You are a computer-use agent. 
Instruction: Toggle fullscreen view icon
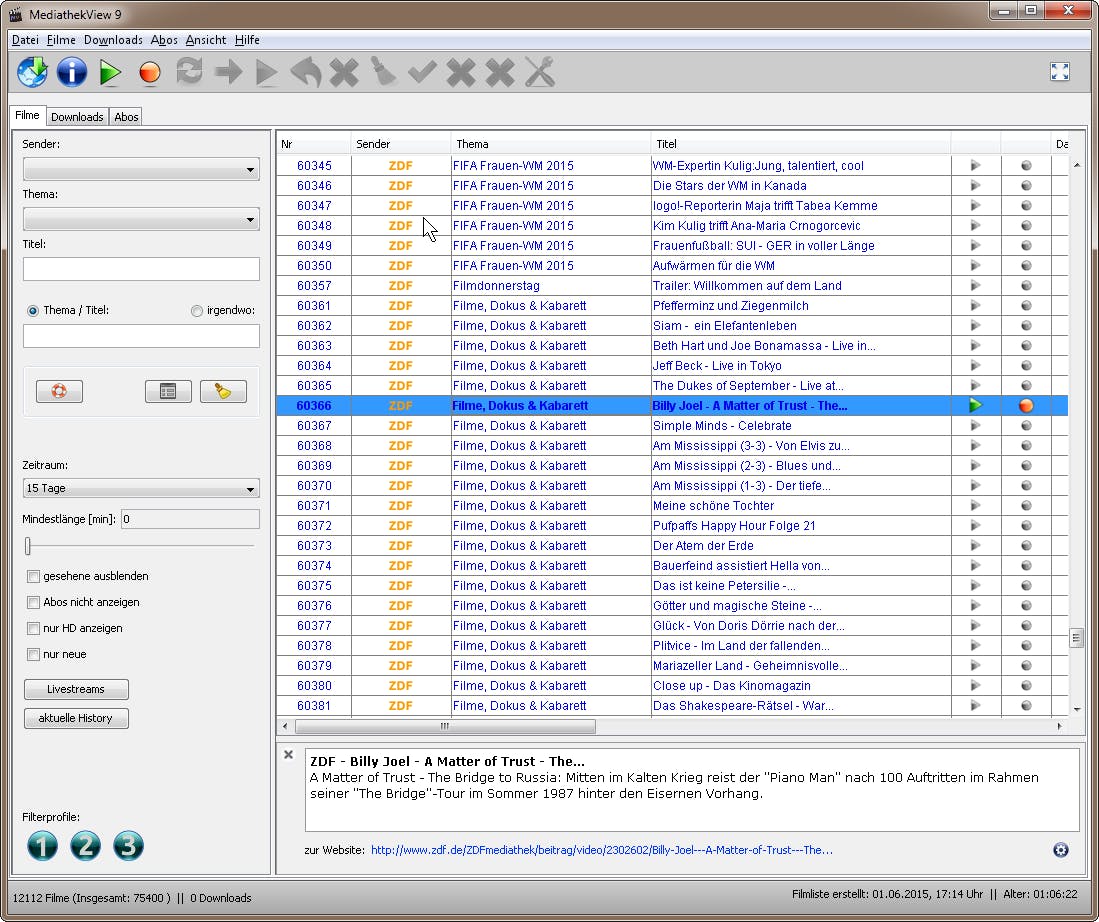[x=1060, y=72]
